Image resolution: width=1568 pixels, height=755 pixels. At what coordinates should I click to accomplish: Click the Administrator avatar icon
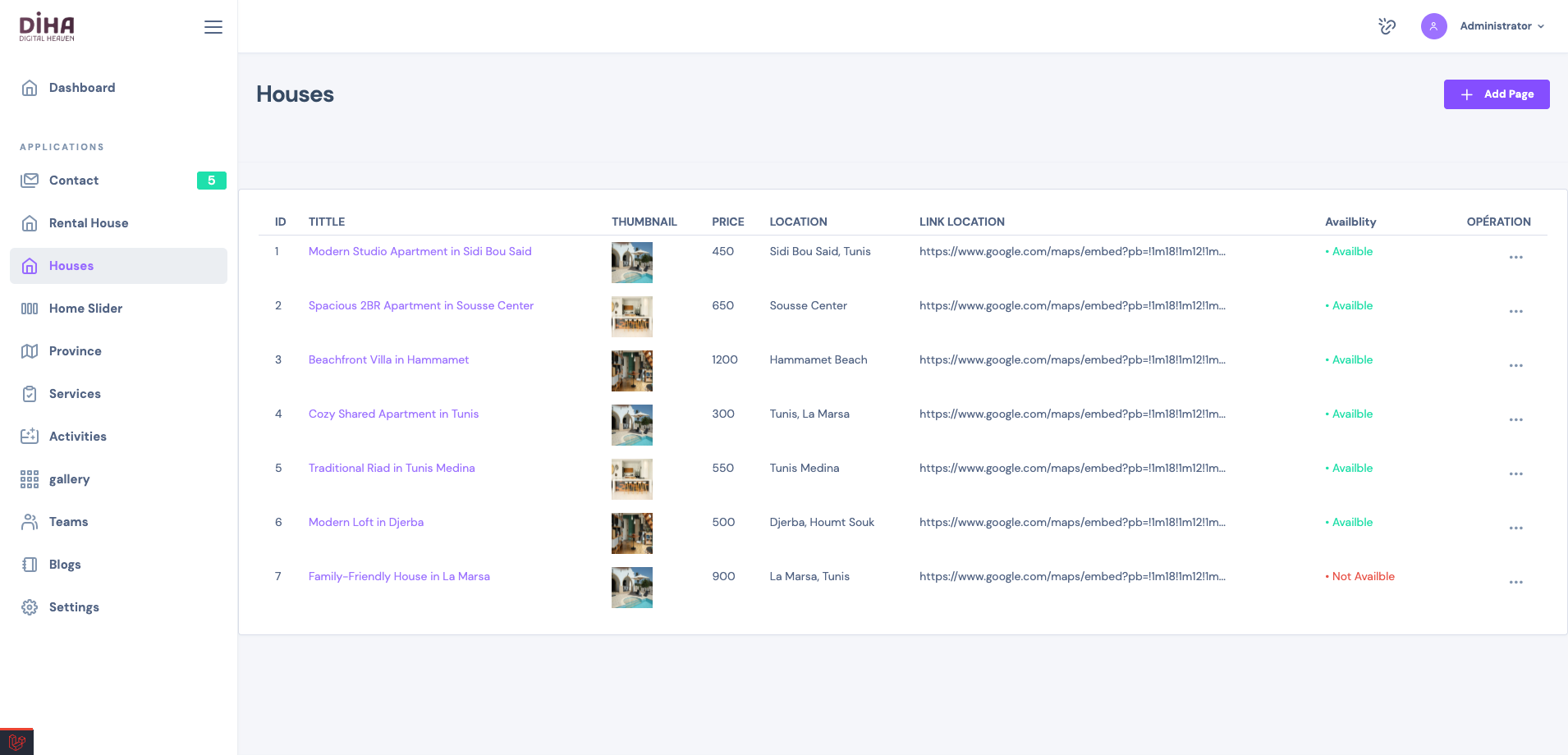pyautogui.click(x=1433, y=26)
